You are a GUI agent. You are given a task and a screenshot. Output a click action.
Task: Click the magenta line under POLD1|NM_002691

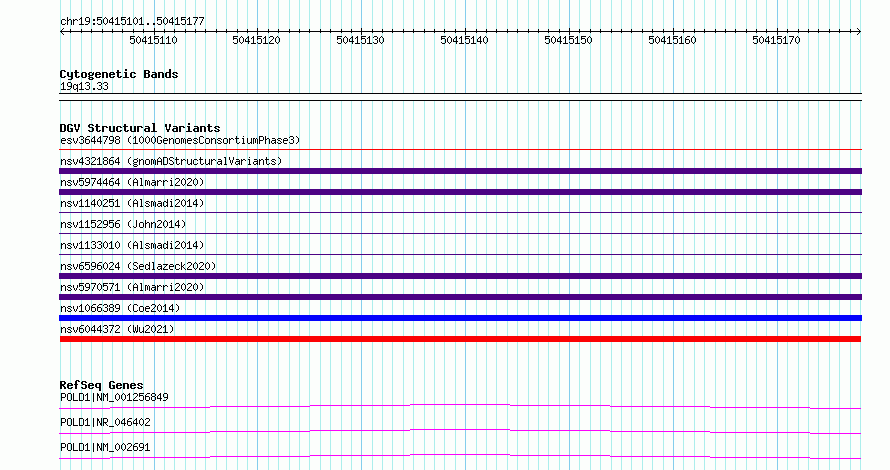click(460, 456)
